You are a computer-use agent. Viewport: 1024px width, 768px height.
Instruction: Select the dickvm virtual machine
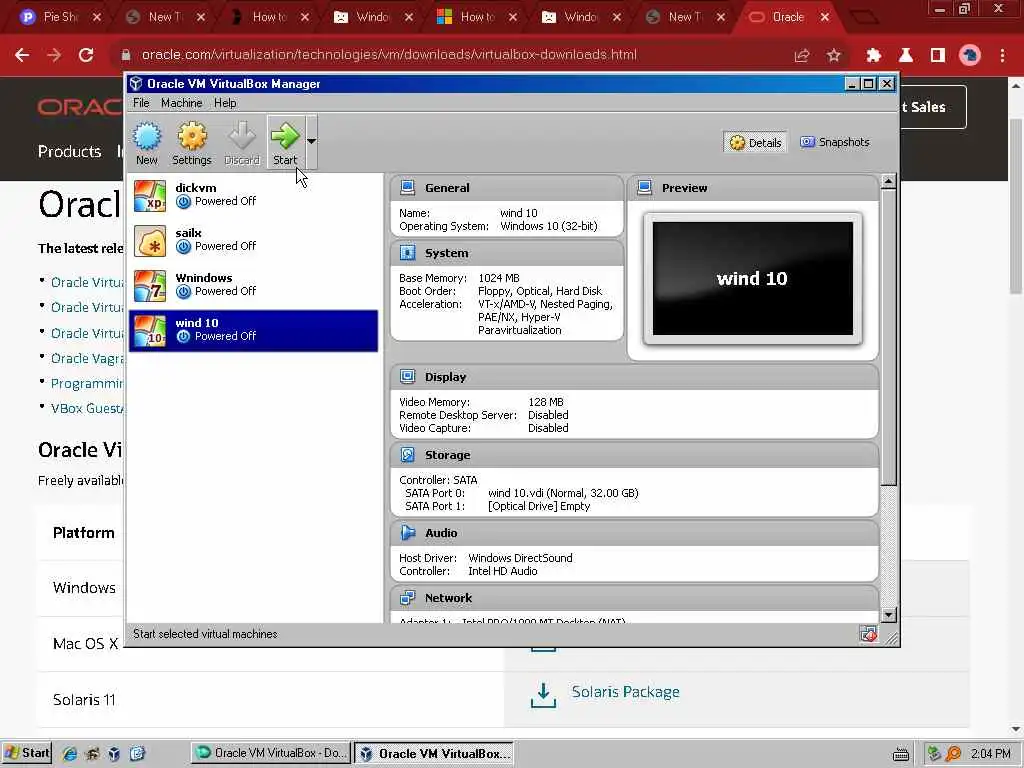click(253, 195)
